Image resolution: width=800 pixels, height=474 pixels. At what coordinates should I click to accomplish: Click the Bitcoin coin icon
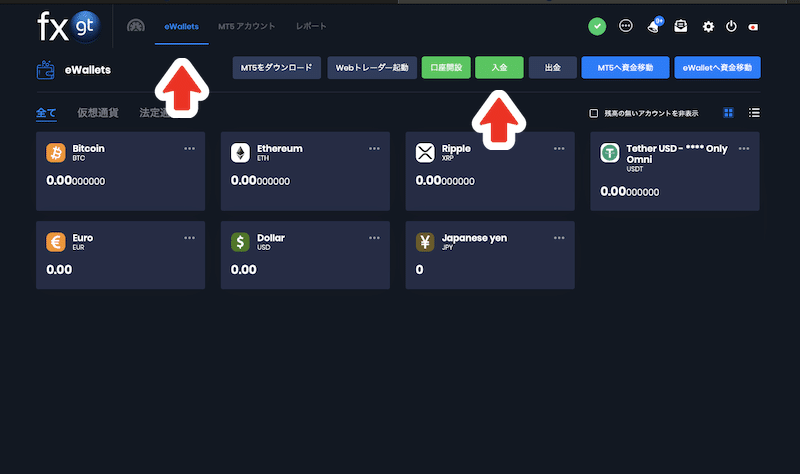coord(56,153)
